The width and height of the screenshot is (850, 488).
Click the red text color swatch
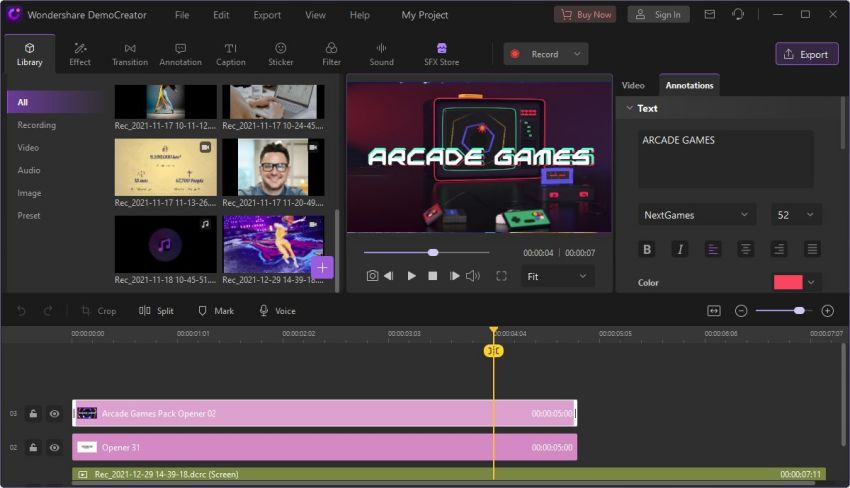pyautogui.click(x=788, y=282)
